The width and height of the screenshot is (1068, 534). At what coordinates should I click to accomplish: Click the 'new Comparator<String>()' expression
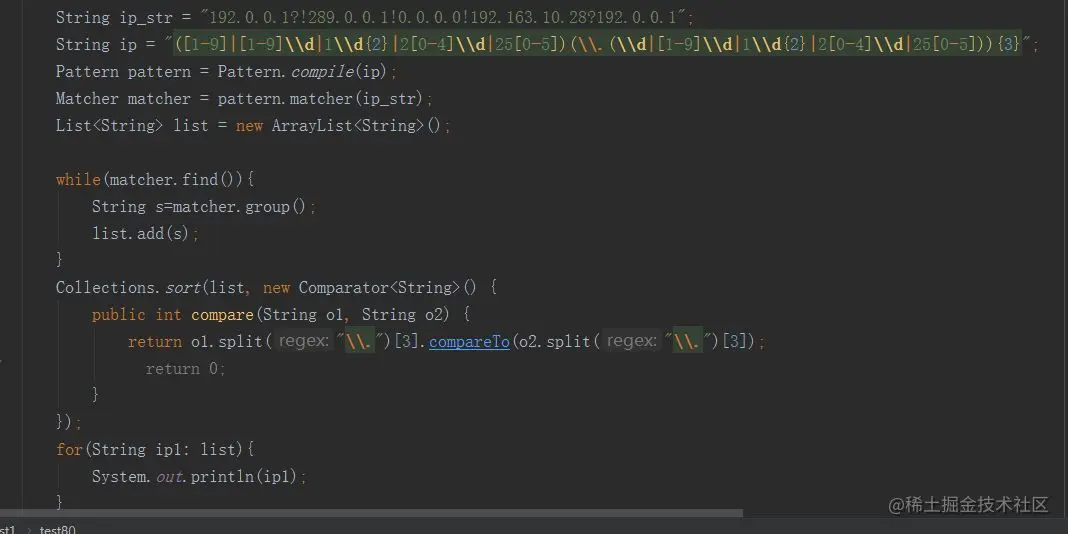[371, 287]
